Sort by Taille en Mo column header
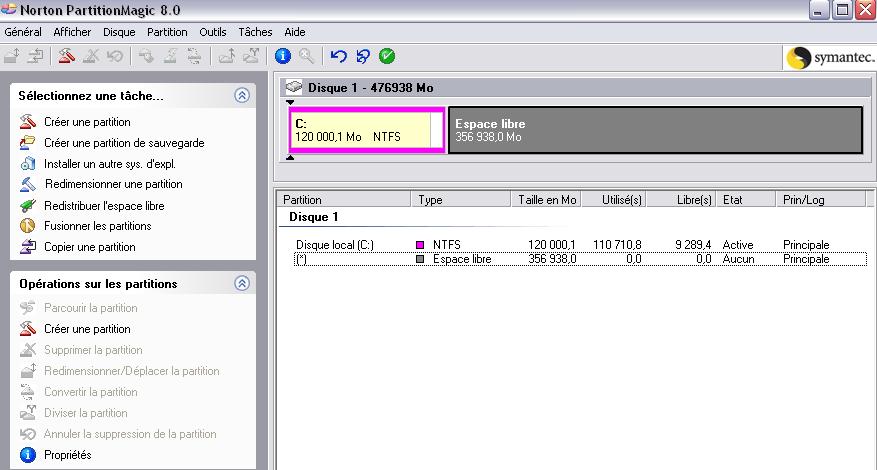 pyautogui.click(x=546, y=199)
